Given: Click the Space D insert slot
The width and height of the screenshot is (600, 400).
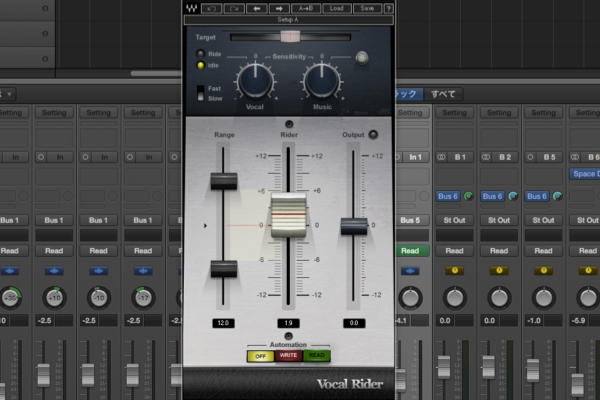Looking at the screenshot, I should pos(585,174).
